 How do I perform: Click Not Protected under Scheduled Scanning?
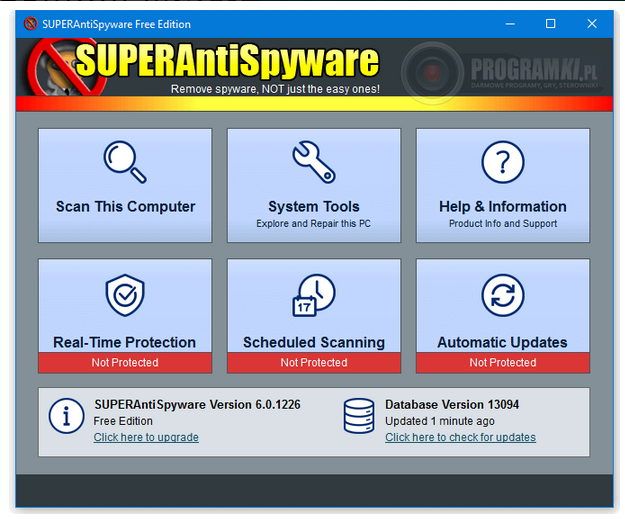click(314, 362)
